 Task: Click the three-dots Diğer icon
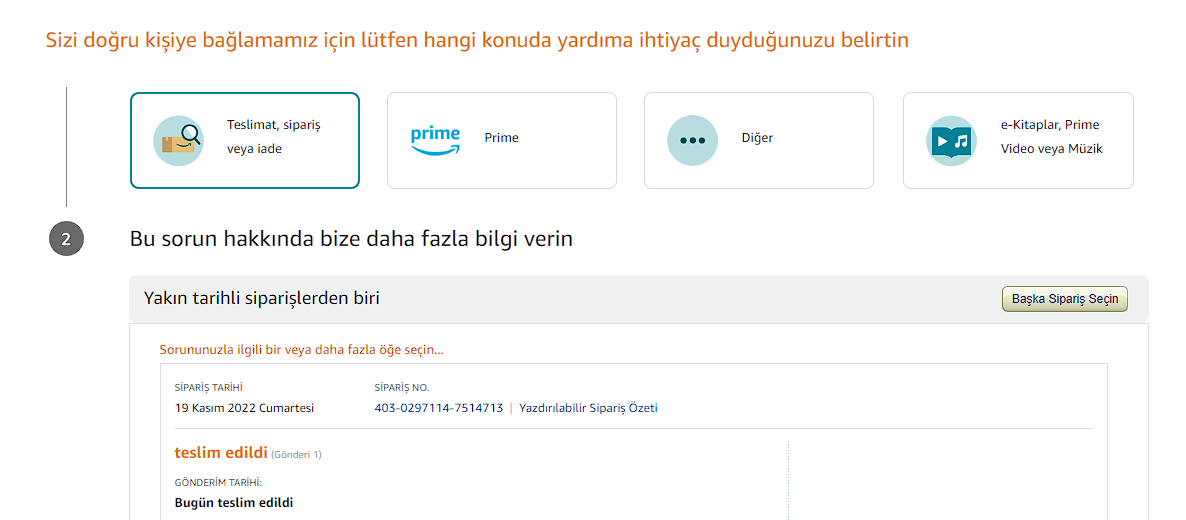(x=692, y=140)
